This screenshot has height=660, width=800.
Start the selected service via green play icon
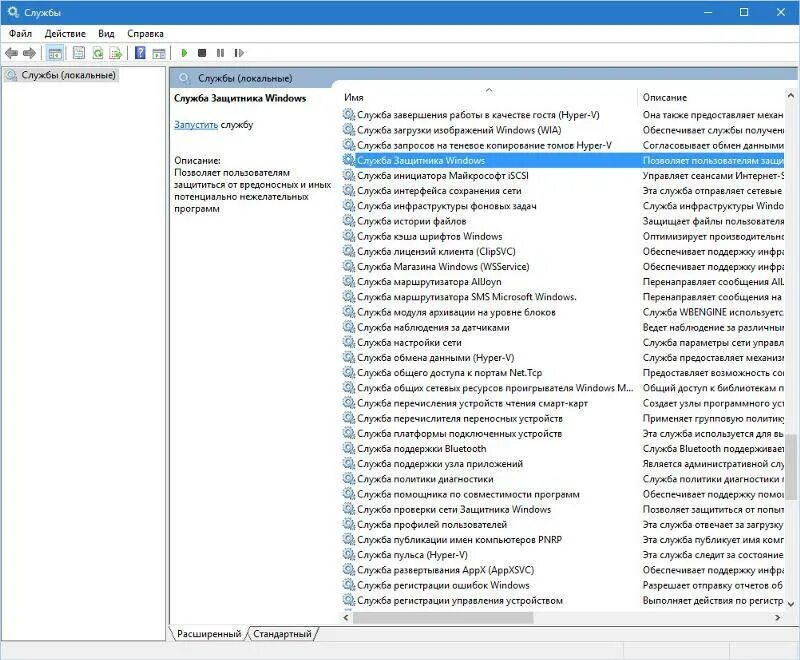point(185,51)
